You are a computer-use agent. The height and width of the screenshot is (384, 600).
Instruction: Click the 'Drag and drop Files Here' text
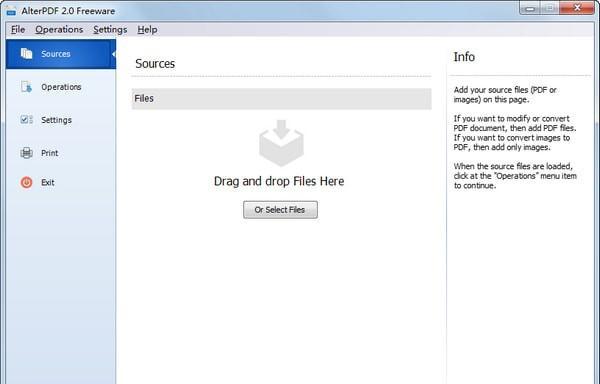pyautogui.click(x=279, y=181)
